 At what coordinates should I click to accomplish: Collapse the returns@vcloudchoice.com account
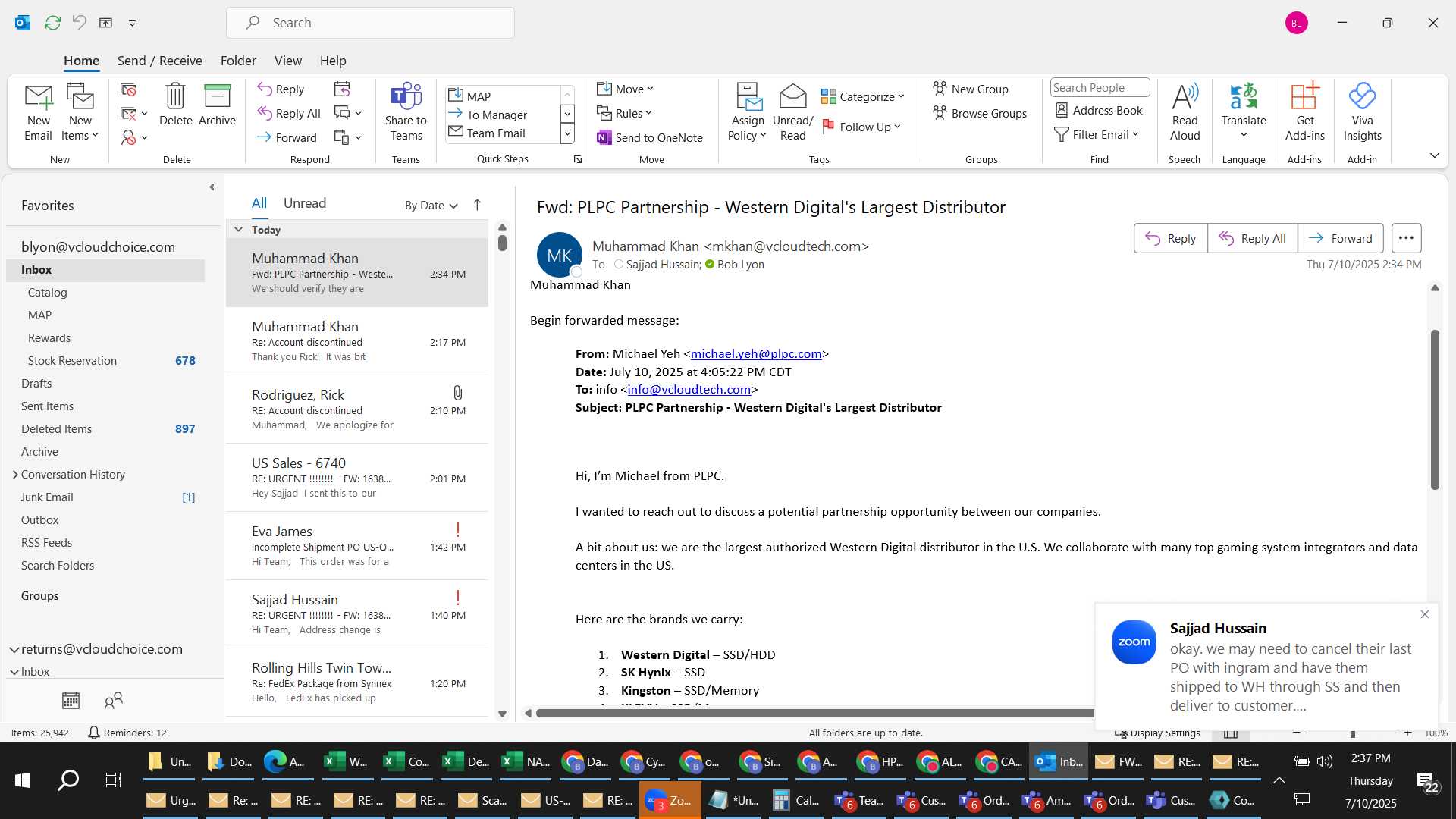14,649
